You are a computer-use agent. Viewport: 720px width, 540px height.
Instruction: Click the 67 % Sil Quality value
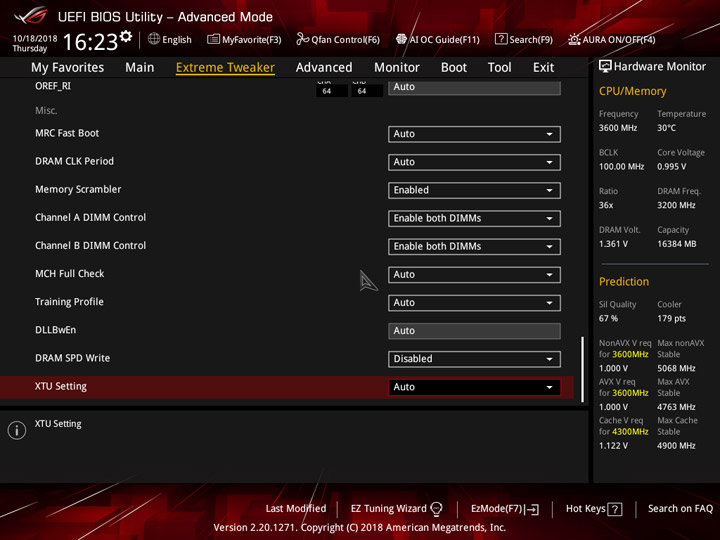click(x=608, y=319)
